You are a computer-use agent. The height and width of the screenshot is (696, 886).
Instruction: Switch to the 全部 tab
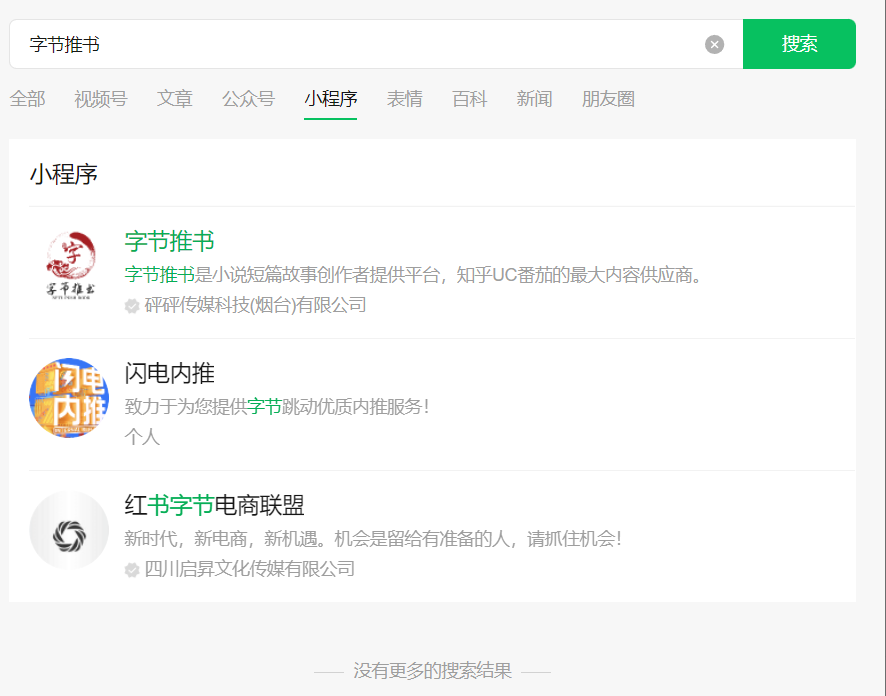[x=27, y=99]
